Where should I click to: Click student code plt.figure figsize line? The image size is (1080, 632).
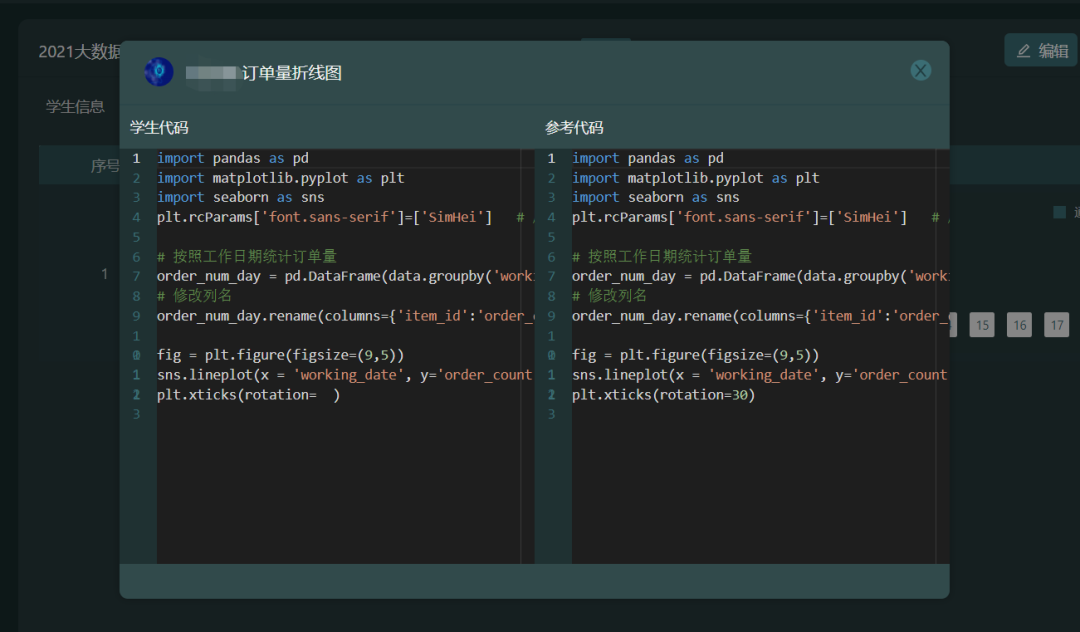click(x=280, y=355)
